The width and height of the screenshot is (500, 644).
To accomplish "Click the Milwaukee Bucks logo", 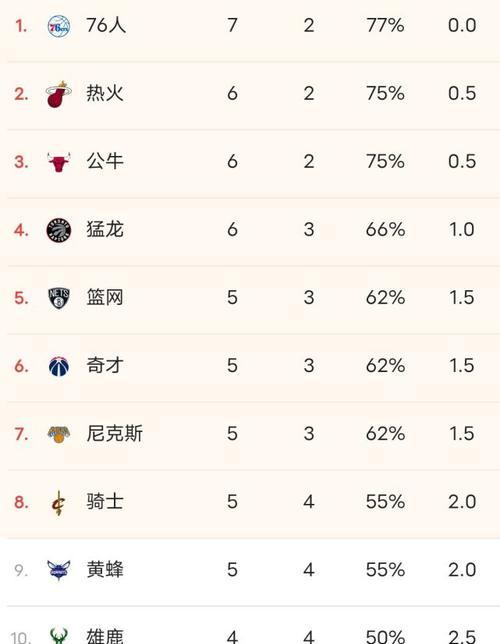I will [x=59, y=636].
